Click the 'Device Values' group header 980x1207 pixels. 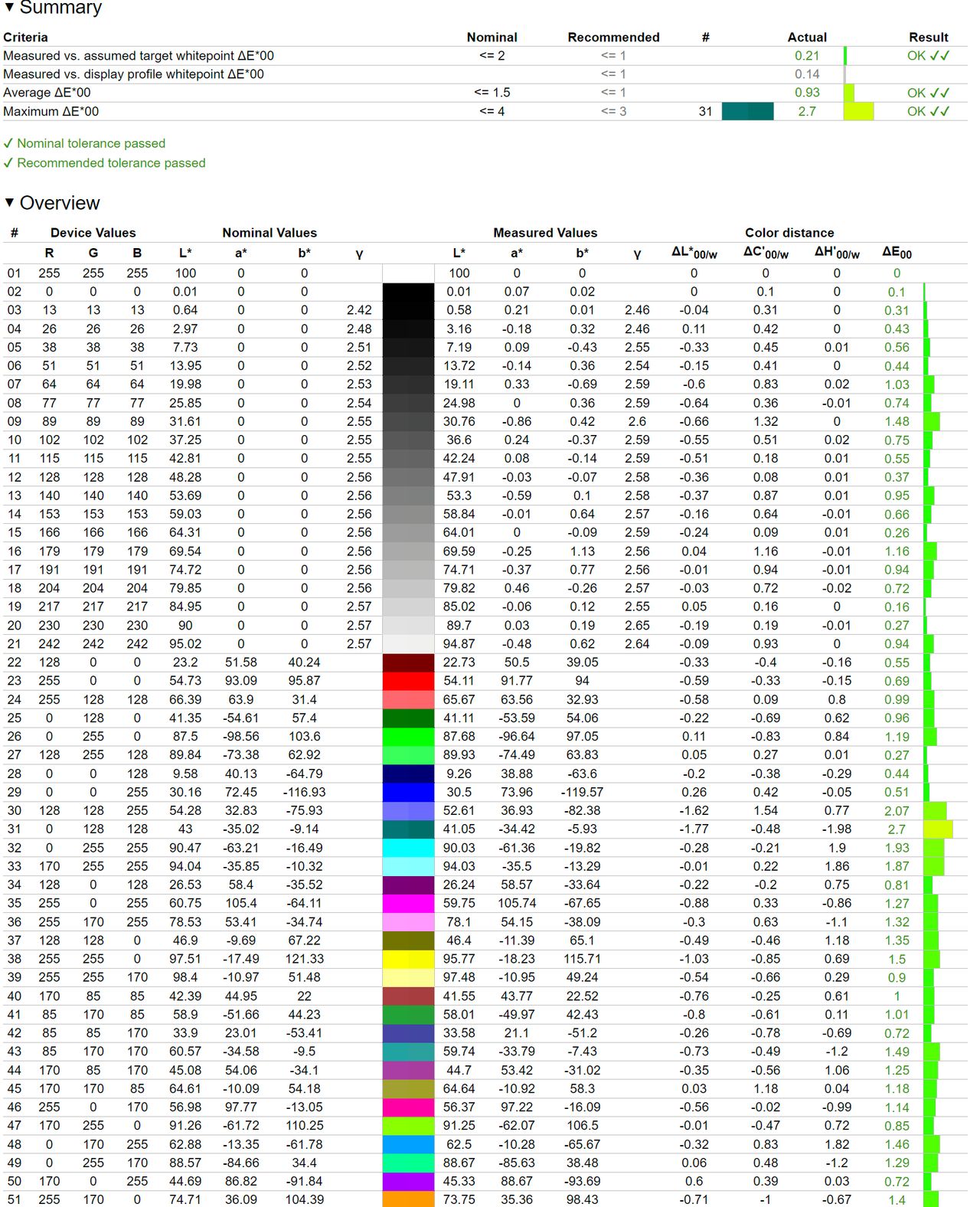coord(93,233)
